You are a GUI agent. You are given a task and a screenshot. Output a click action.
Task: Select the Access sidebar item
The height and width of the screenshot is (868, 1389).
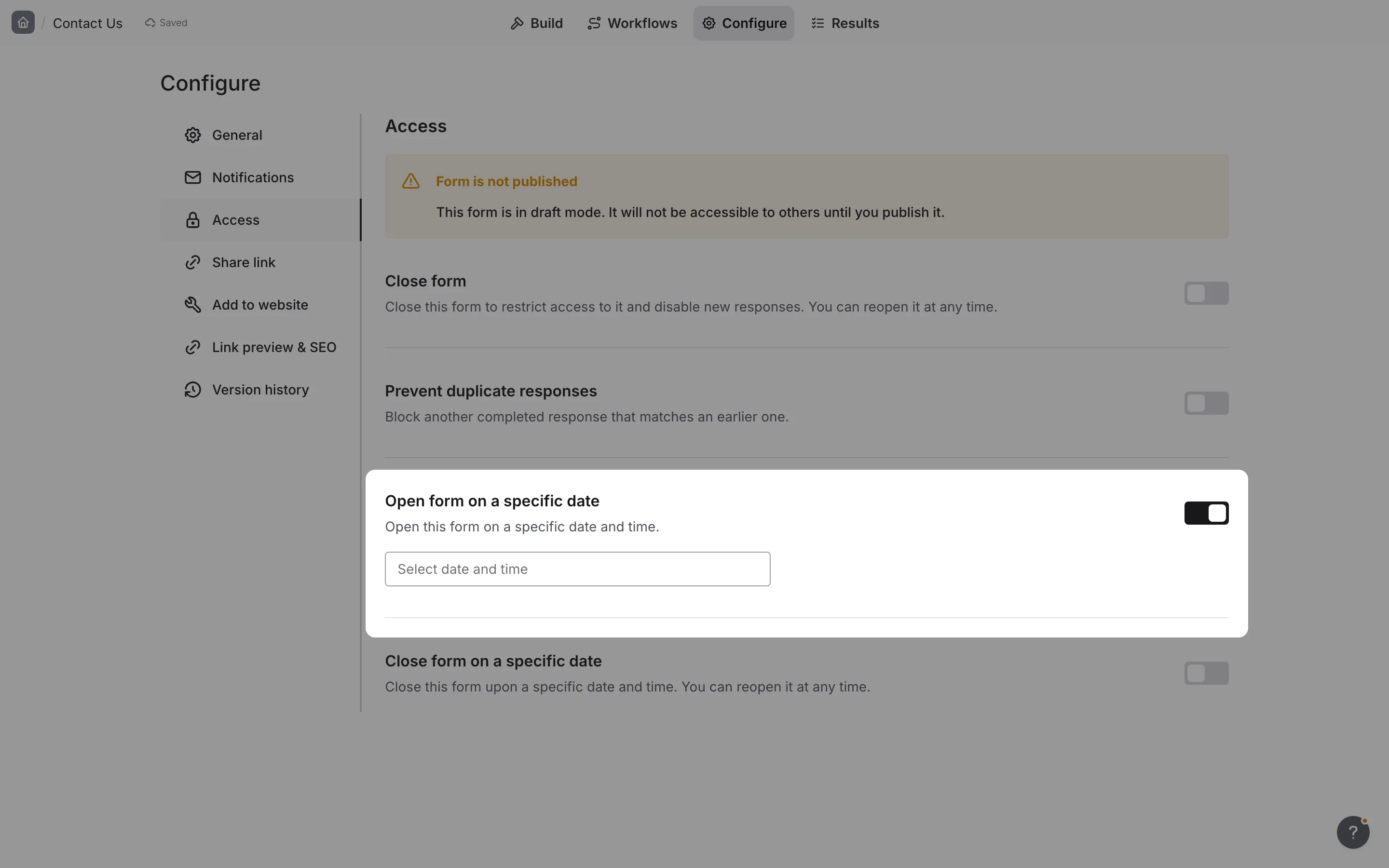[x=260, y=220]
